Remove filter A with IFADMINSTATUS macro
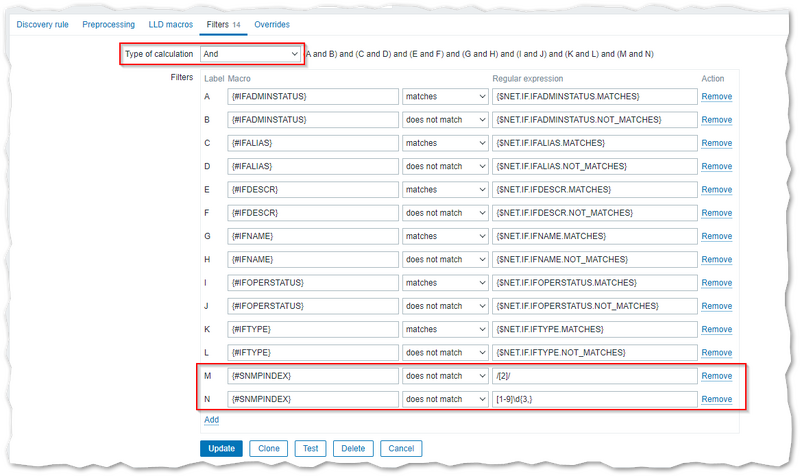Image resolution: width=800 pixels, height=476 pixels. 716,96
